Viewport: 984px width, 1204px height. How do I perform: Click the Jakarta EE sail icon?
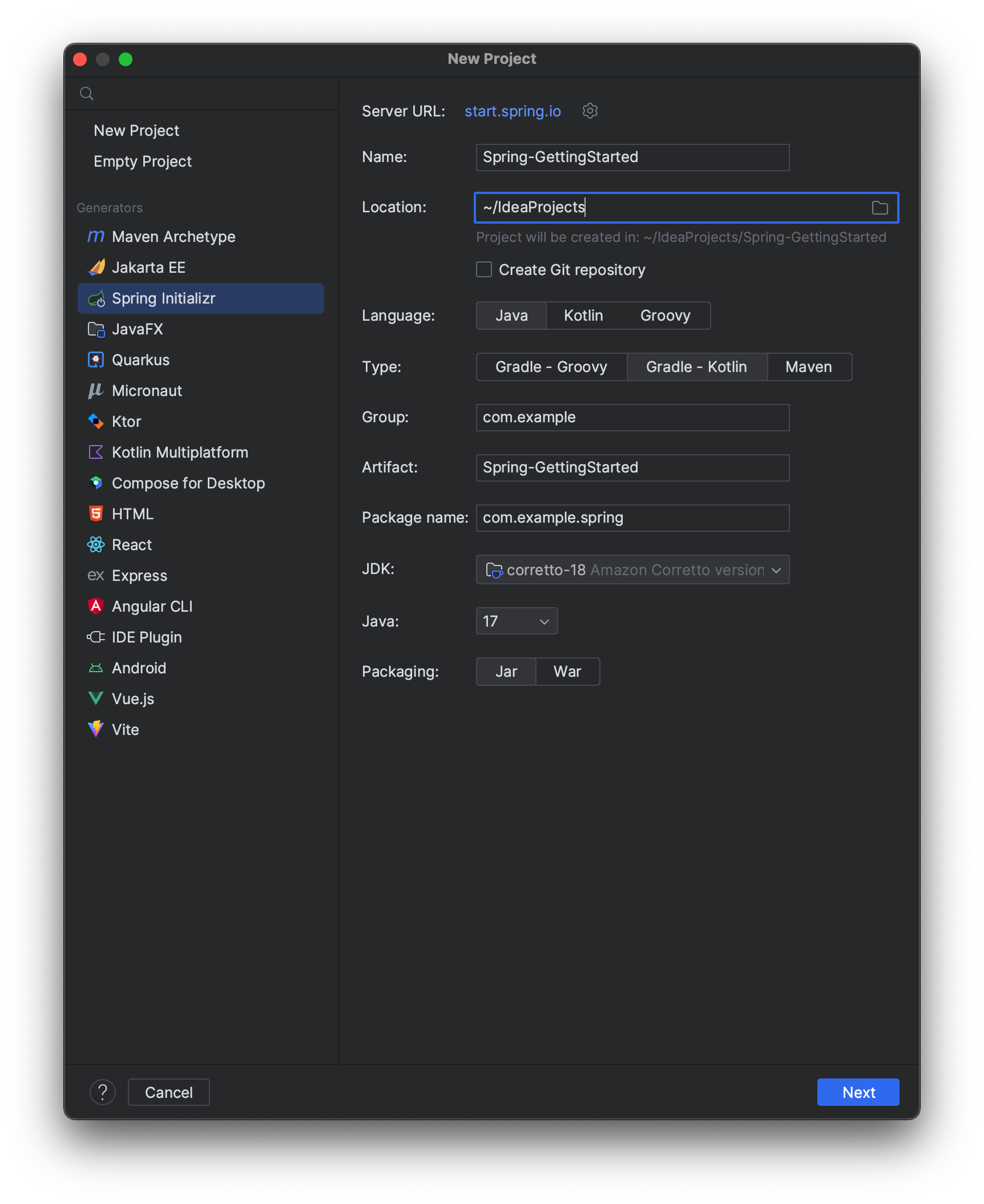(x=96, y=267)
